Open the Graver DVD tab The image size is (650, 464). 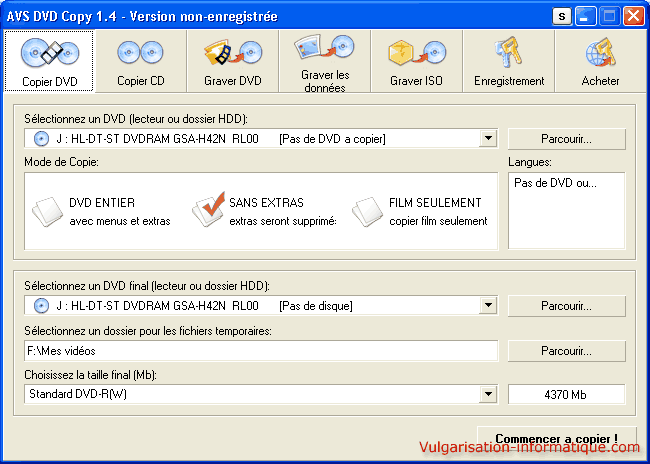pos(233,61)
